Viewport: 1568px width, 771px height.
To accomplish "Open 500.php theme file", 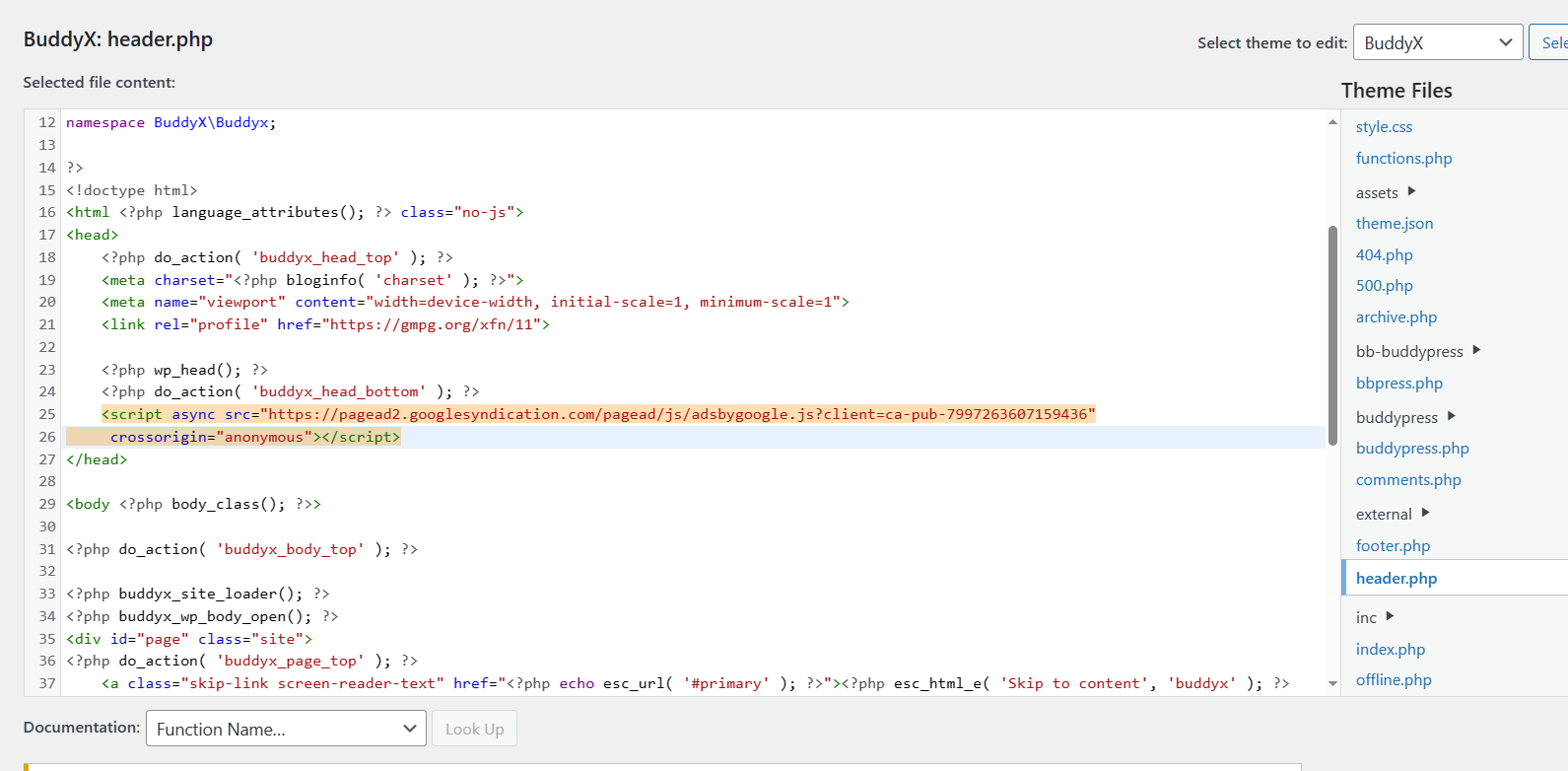I will coord(1384,286).
